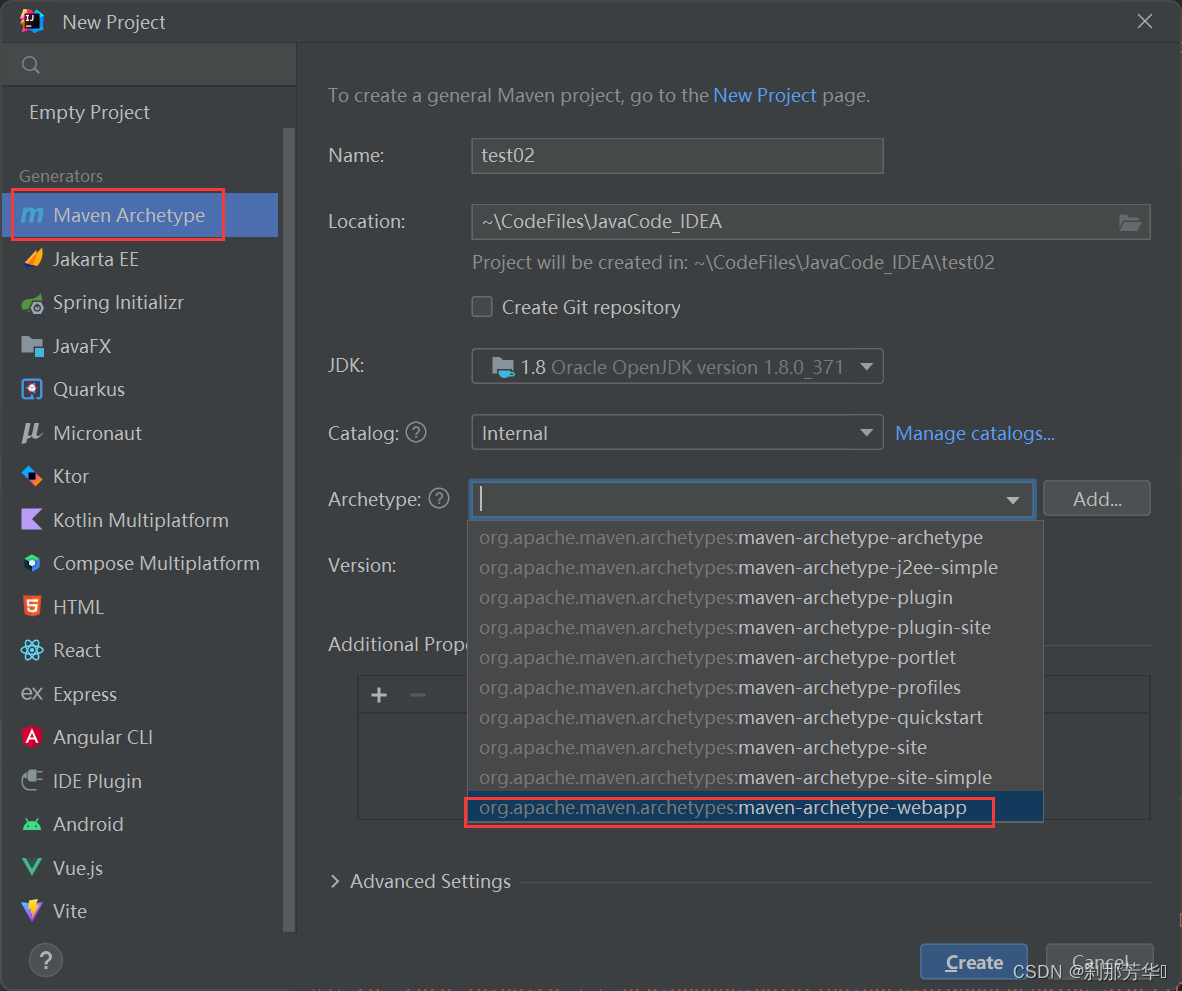This screenshot has width=1182, height=991.
Task: Click the Kotlin Multiplatform K icon
Action: point(32,520)
